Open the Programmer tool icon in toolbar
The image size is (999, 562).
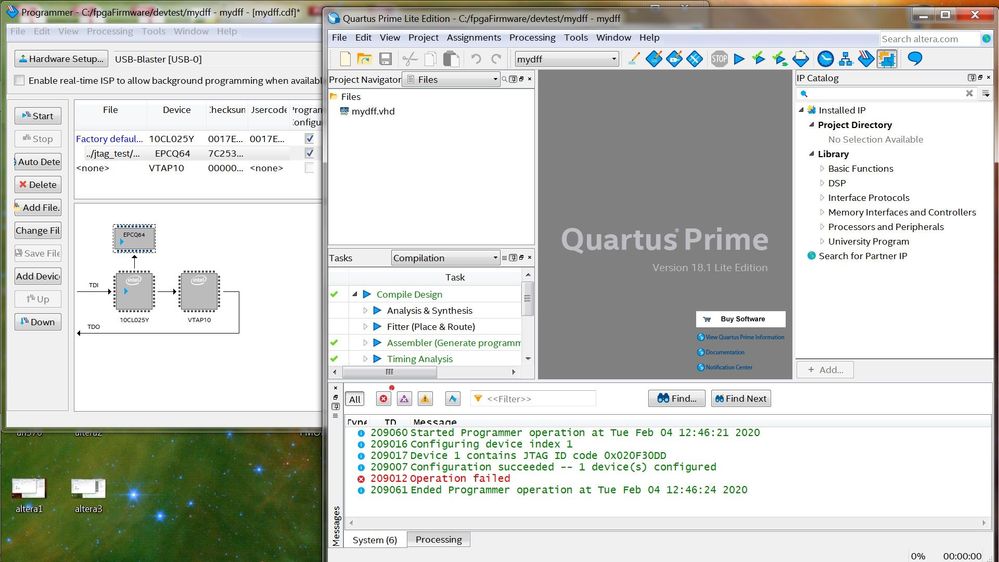[886, 59]
